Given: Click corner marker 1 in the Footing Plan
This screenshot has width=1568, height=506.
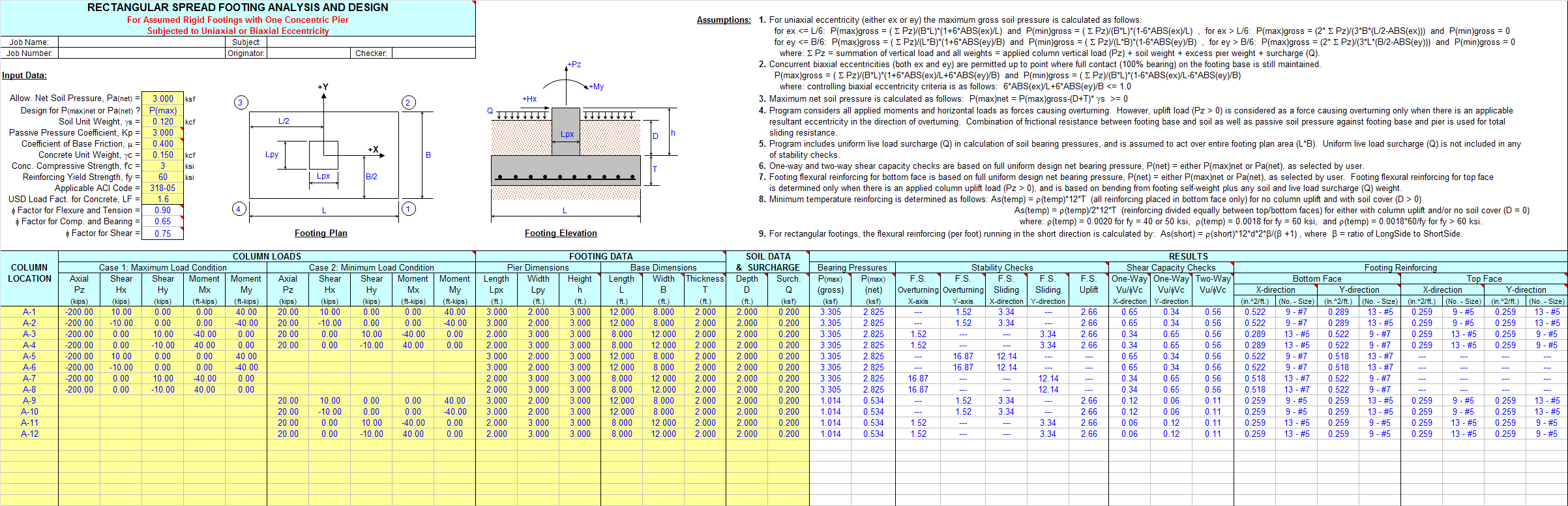Looking at the screenshot, I should tap(408, 209).
